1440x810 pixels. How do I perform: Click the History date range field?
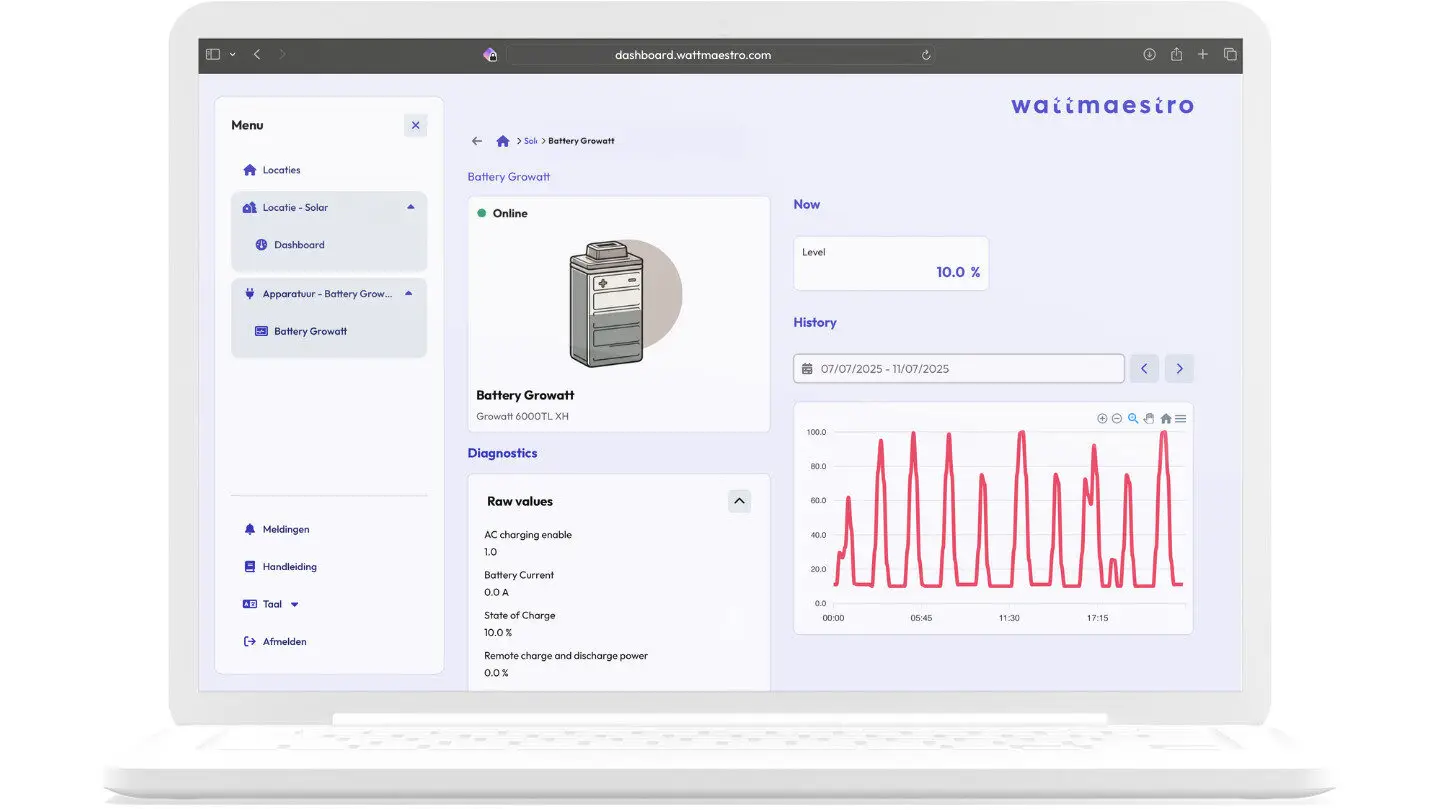958,369
